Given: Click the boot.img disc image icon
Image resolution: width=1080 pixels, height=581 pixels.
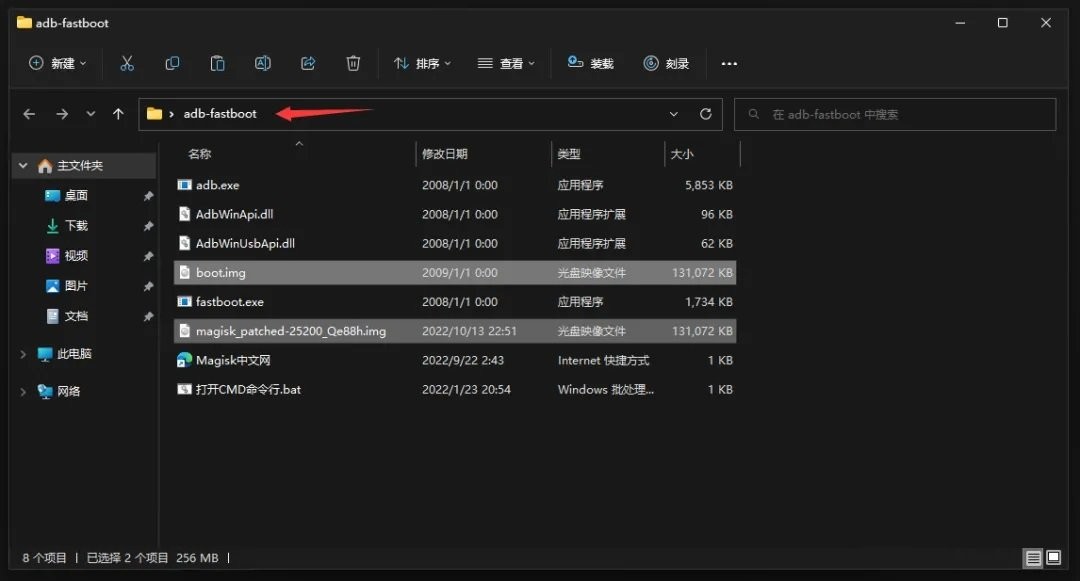Looking at the screenshot, I should click(184, 273).
